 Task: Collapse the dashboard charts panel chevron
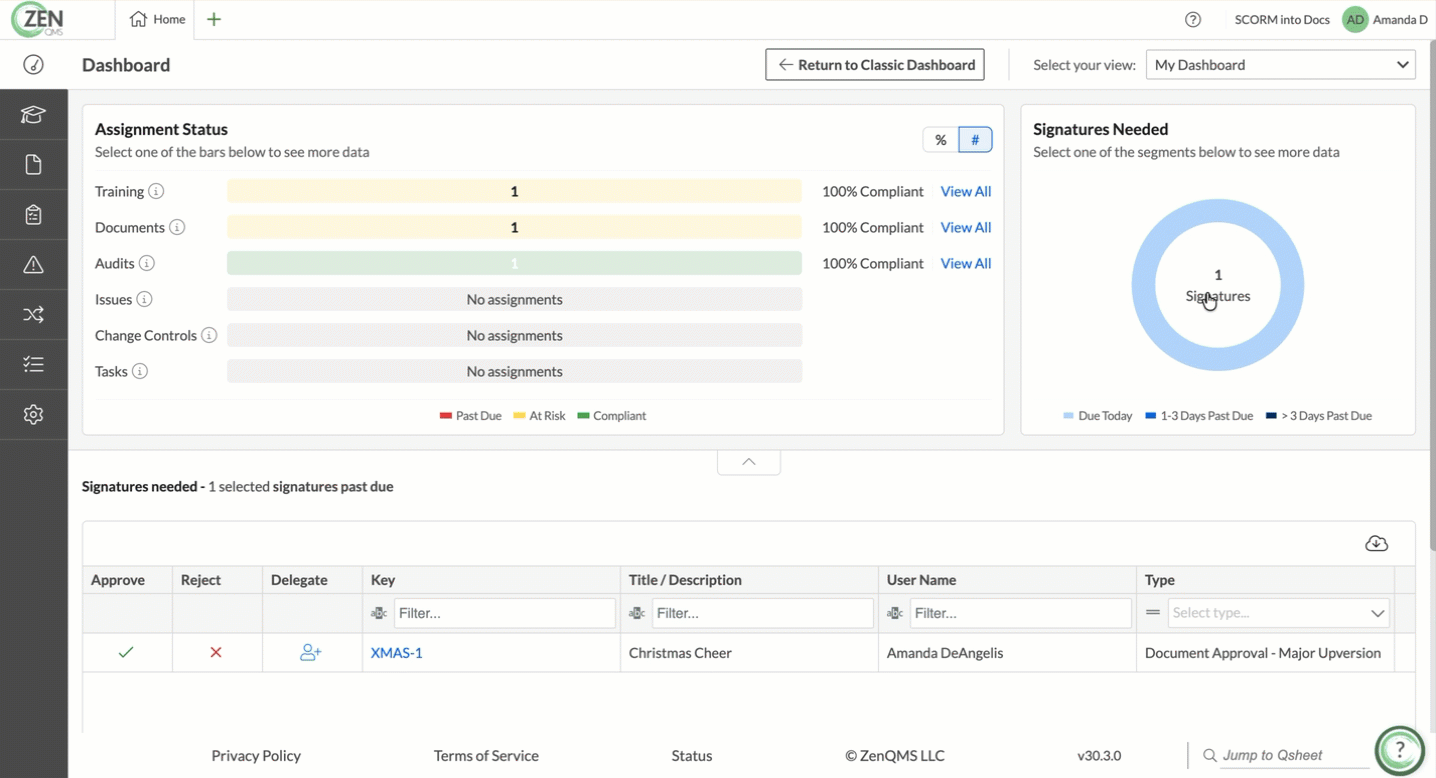click(x=749, y=462)
